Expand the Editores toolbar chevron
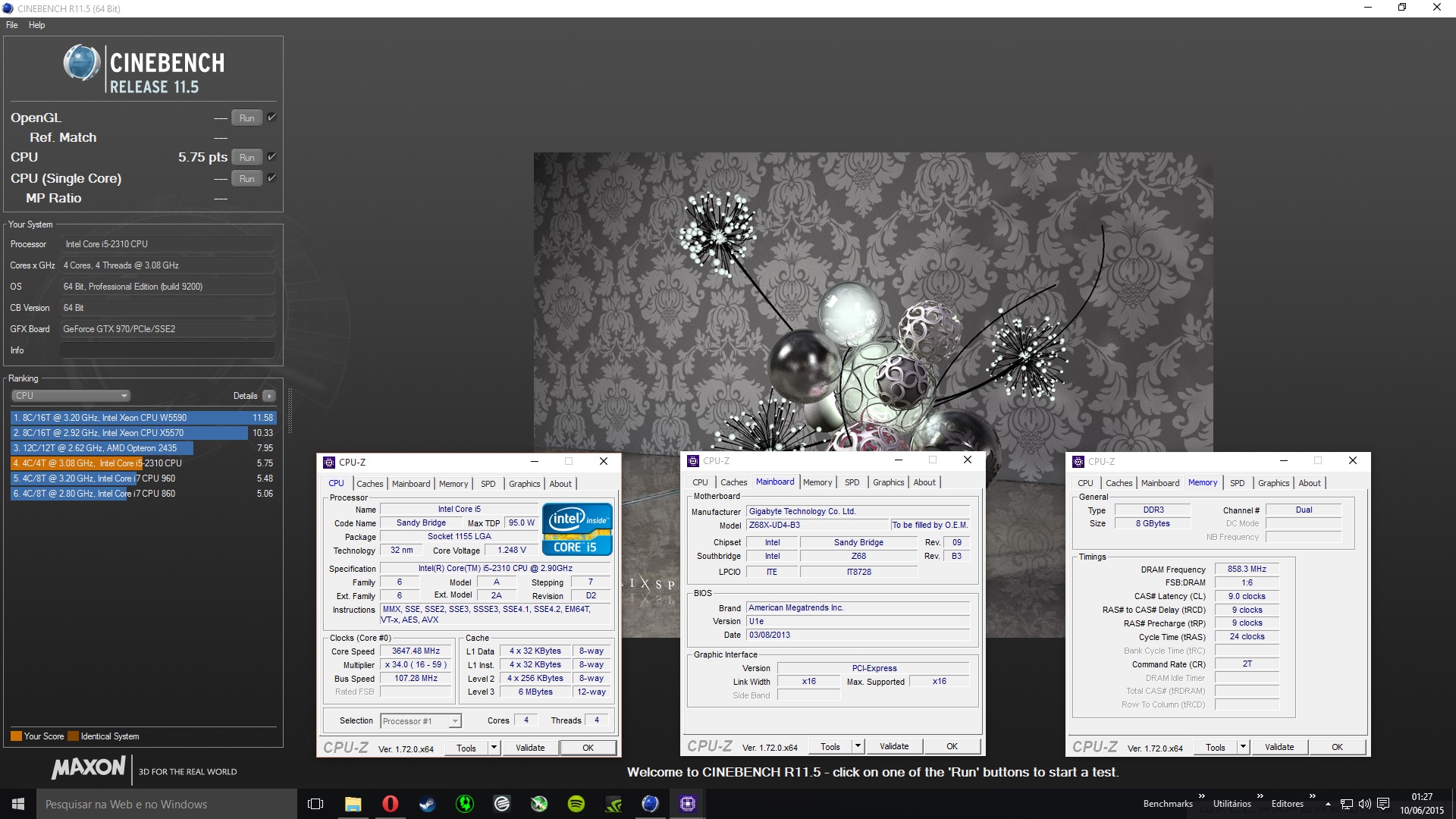 point(1312,796)
